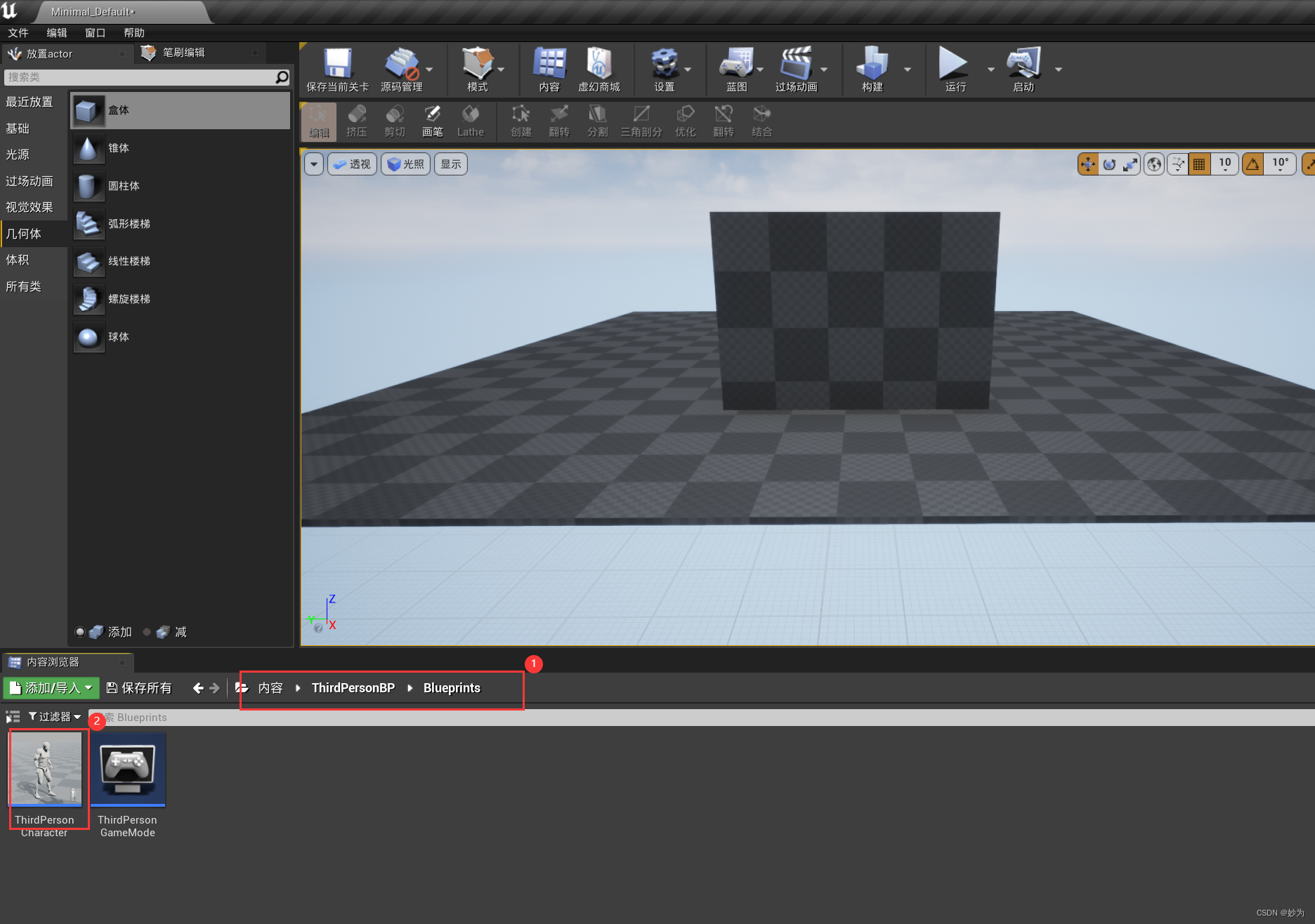Click the Launch (启动) icon
Image resolution: width=1315 pixels, height=924 pixels.
click(1023, 64)
